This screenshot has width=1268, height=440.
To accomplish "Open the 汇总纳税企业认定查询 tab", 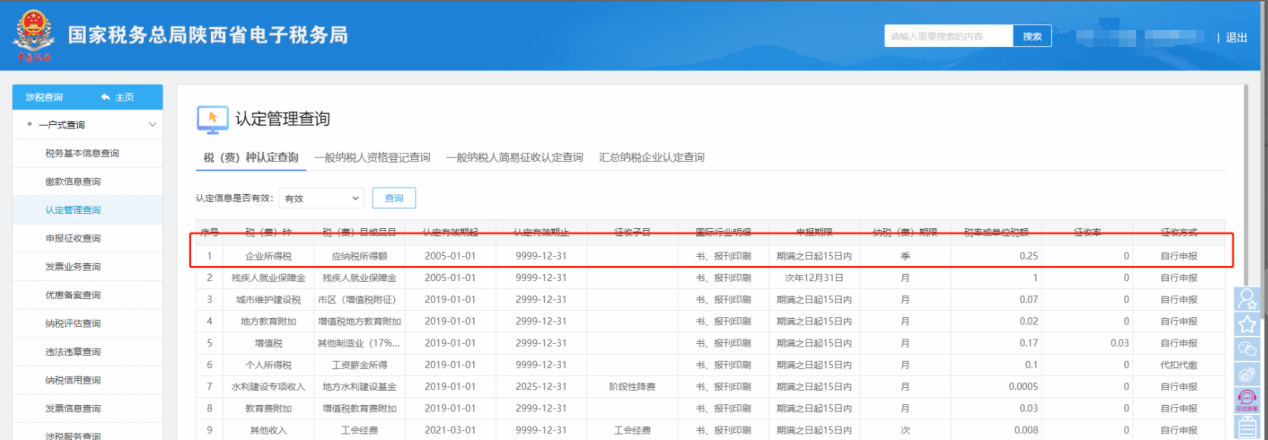I will [651, 158].
